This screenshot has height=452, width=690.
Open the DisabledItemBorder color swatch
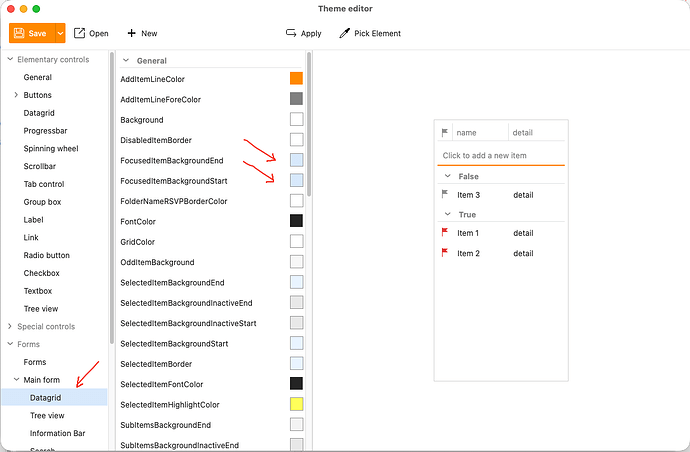coord(296,140)
